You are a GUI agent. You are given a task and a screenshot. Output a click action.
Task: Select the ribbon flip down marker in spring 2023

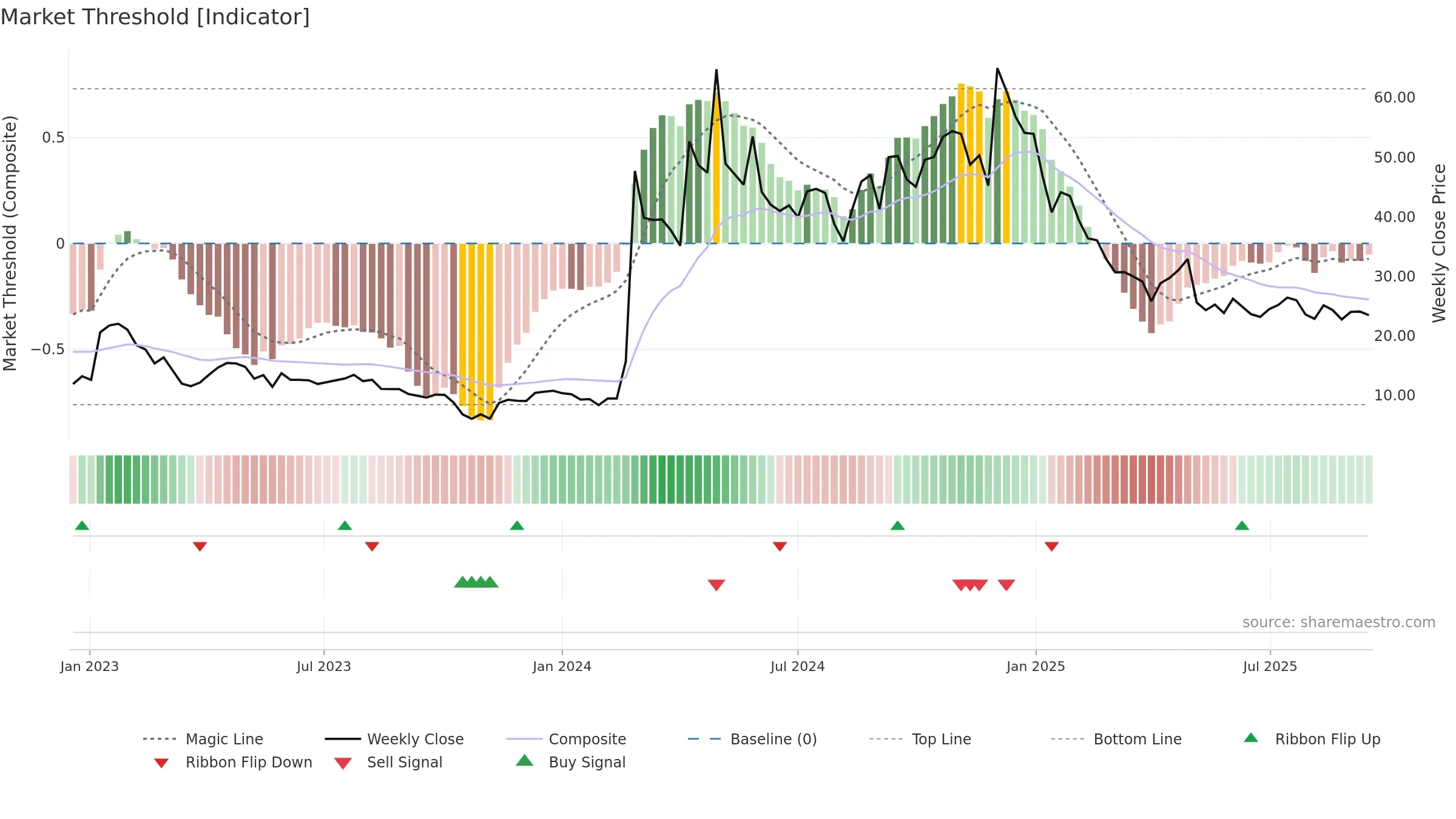tap(200, 547)
